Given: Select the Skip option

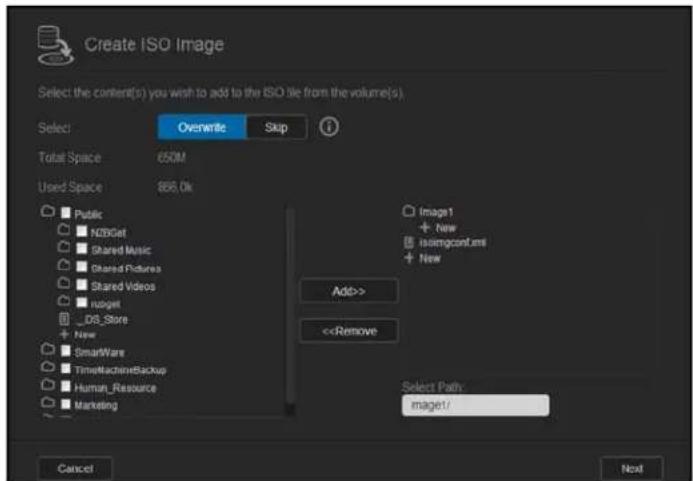Looking at the screenshot, I should (x=276, y=127).
